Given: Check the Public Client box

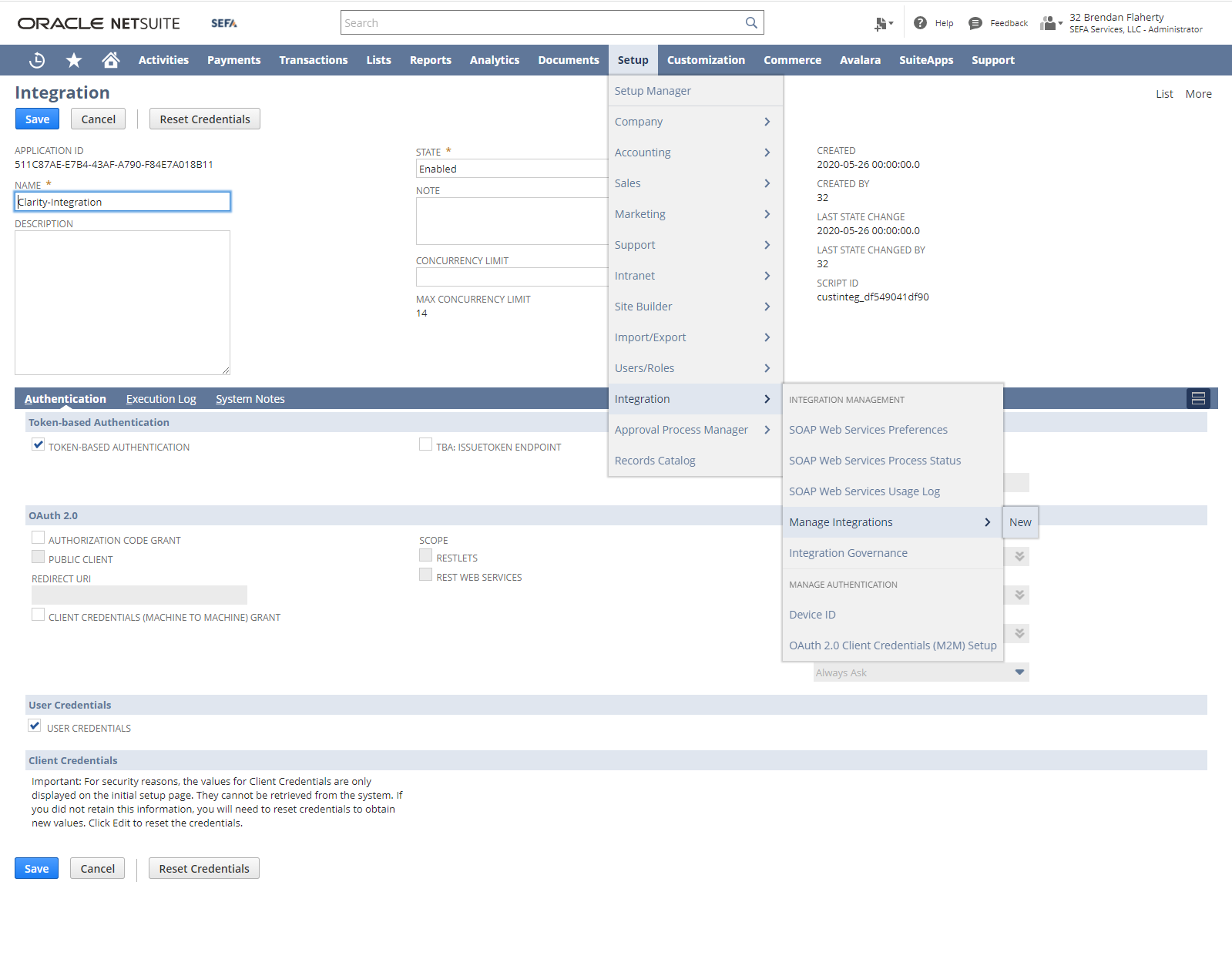Looking at the screenshot, I should coord(38,557).
